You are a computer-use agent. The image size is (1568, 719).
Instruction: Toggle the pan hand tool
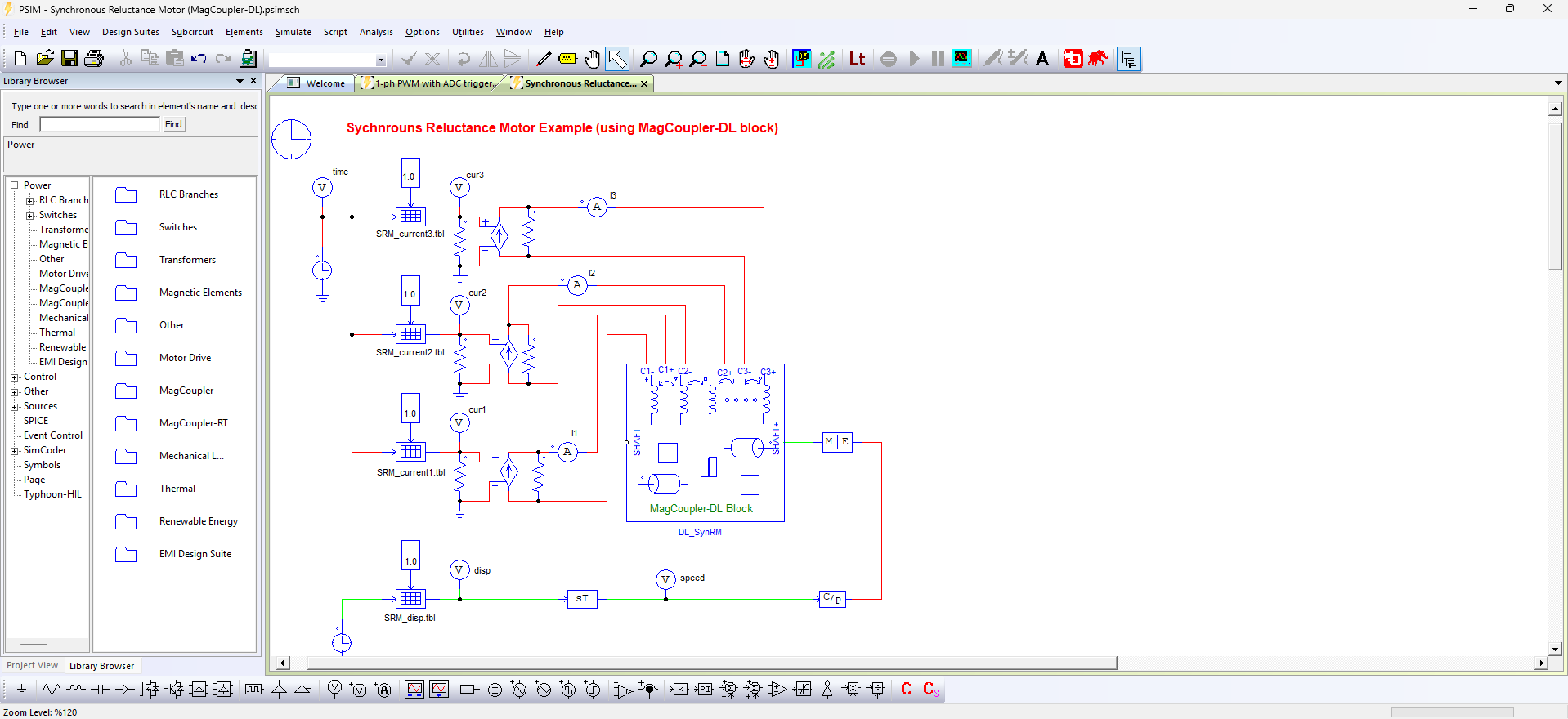tap(593, 59)
